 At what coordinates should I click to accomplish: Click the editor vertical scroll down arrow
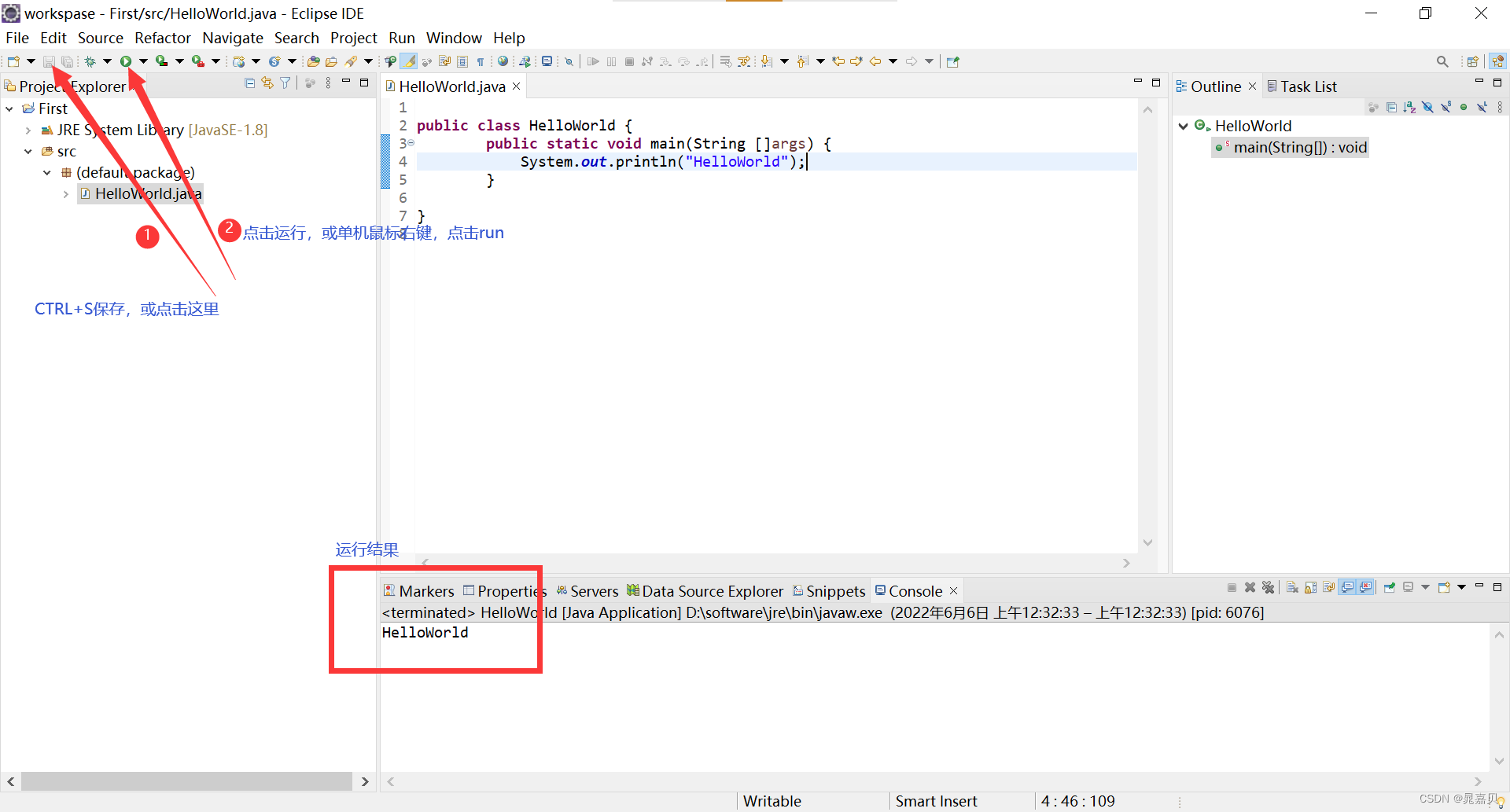1147,542
